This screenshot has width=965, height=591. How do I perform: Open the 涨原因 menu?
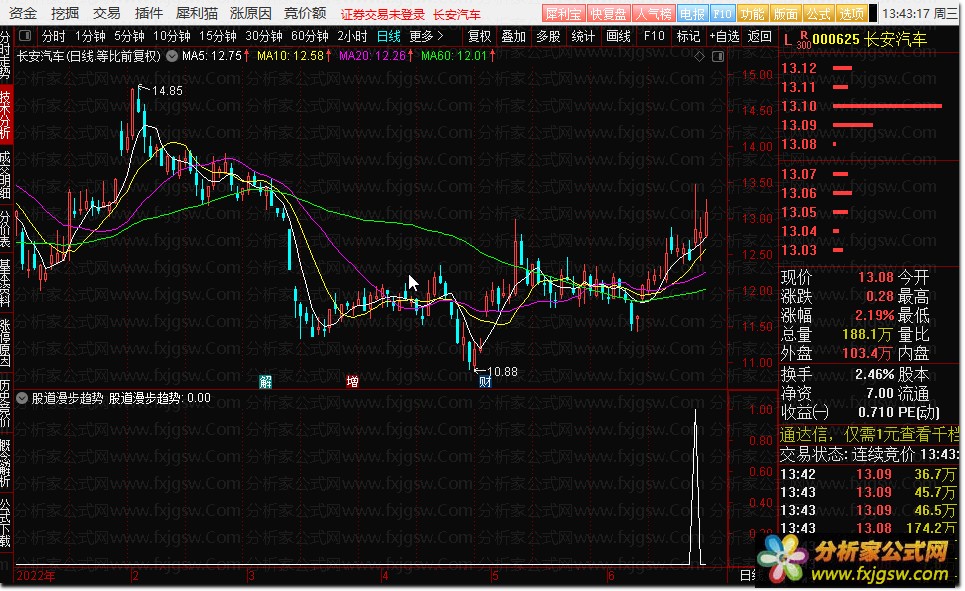coord(250,13)
